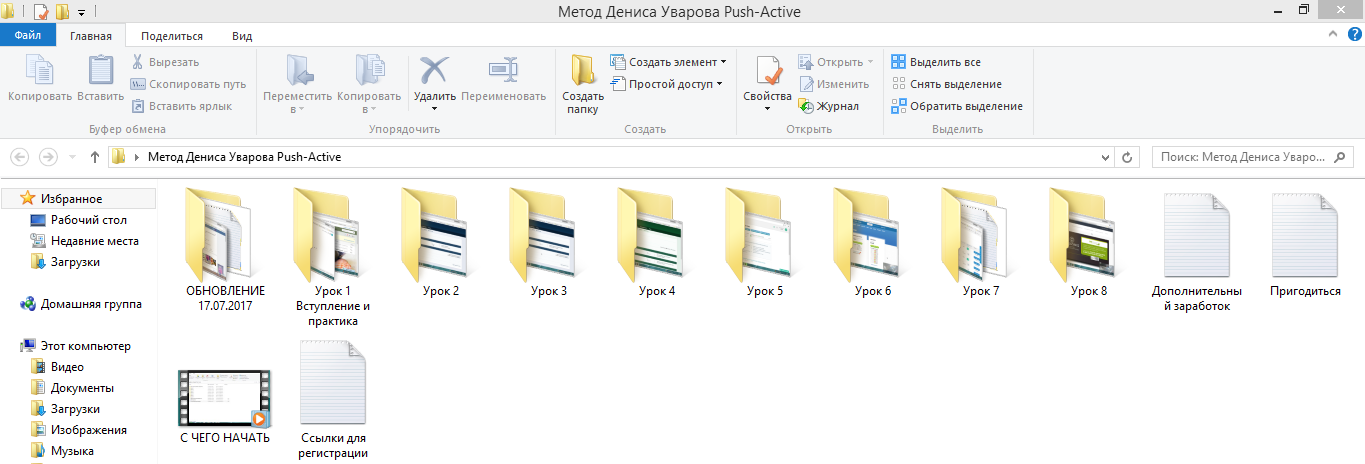Click the address bar path text
This screenshot has height=464, width=1365.
(246, 158)
